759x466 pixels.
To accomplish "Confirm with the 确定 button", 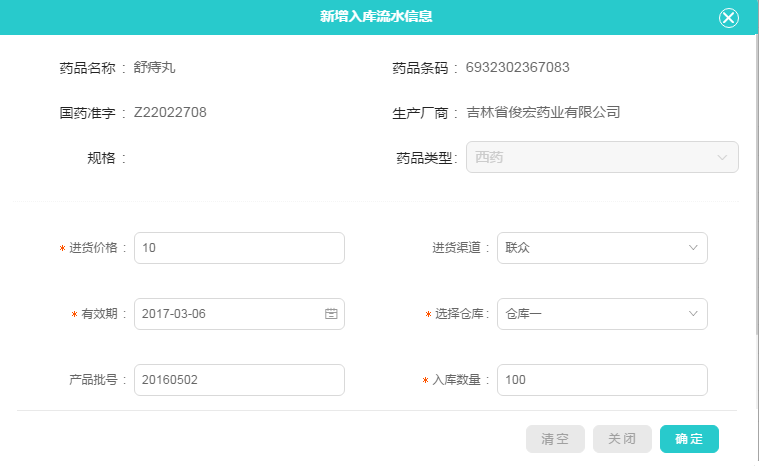I will (689, 439).
